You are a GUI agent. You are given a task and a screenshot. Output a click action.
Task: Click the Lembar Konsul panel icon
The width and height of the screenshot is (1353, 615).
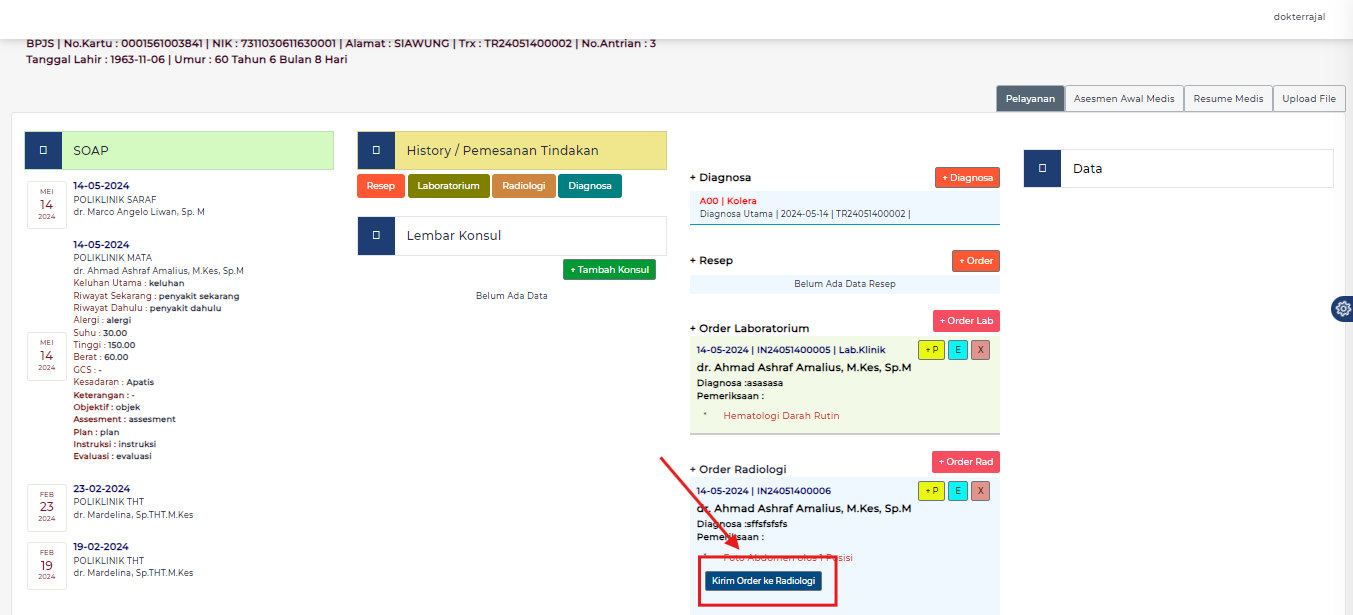(x=376, y=235)
